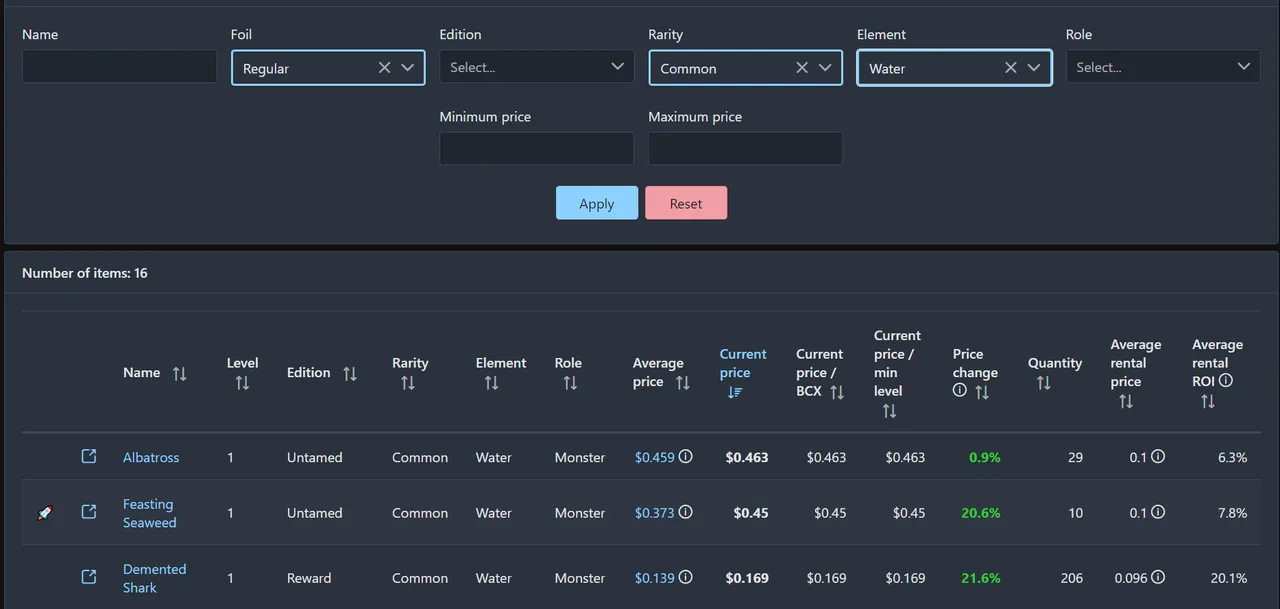
Task: Open the $0.459 average price link
Action: 655,457
